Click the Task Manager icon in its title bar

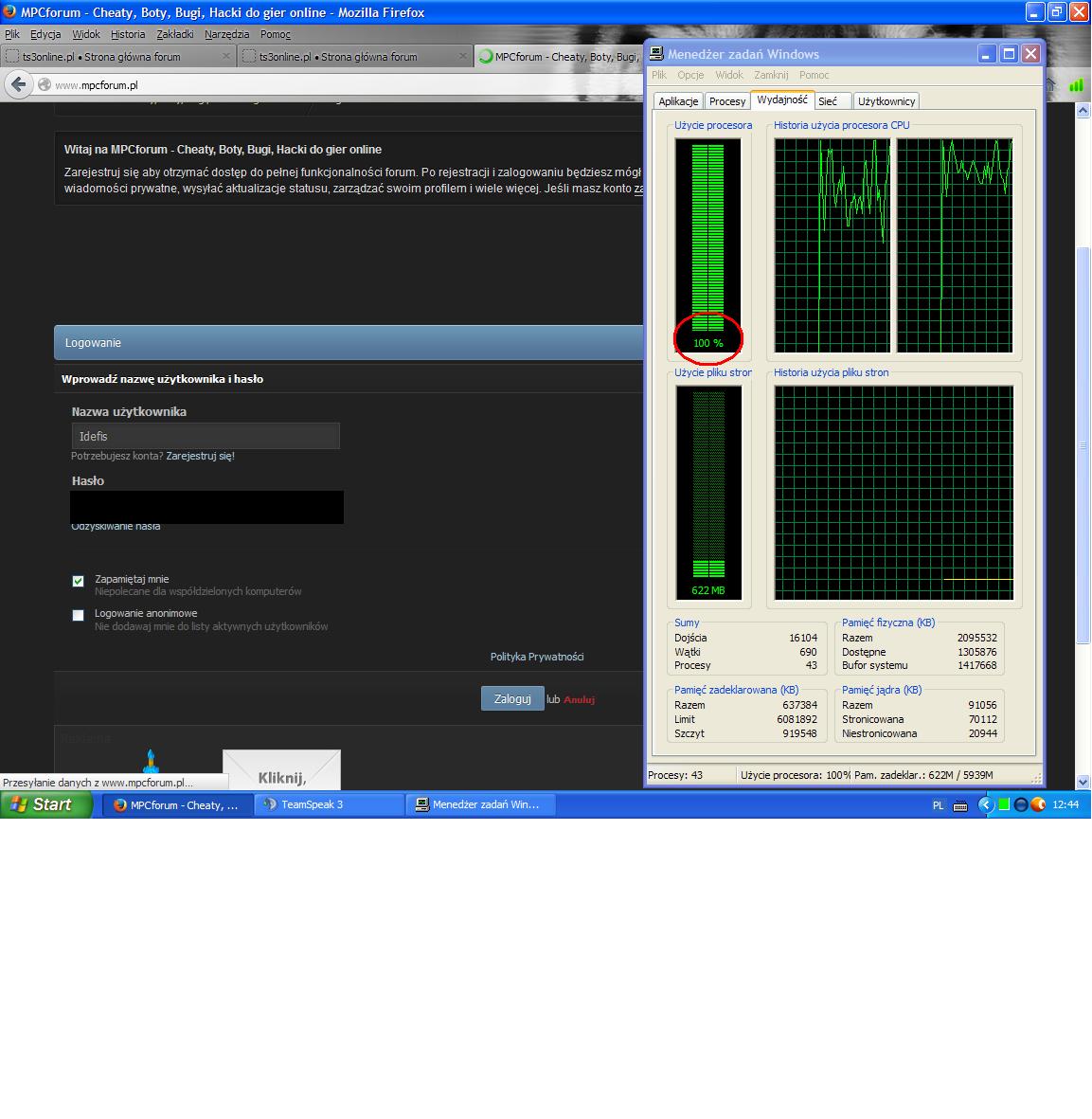click(656, 53)
